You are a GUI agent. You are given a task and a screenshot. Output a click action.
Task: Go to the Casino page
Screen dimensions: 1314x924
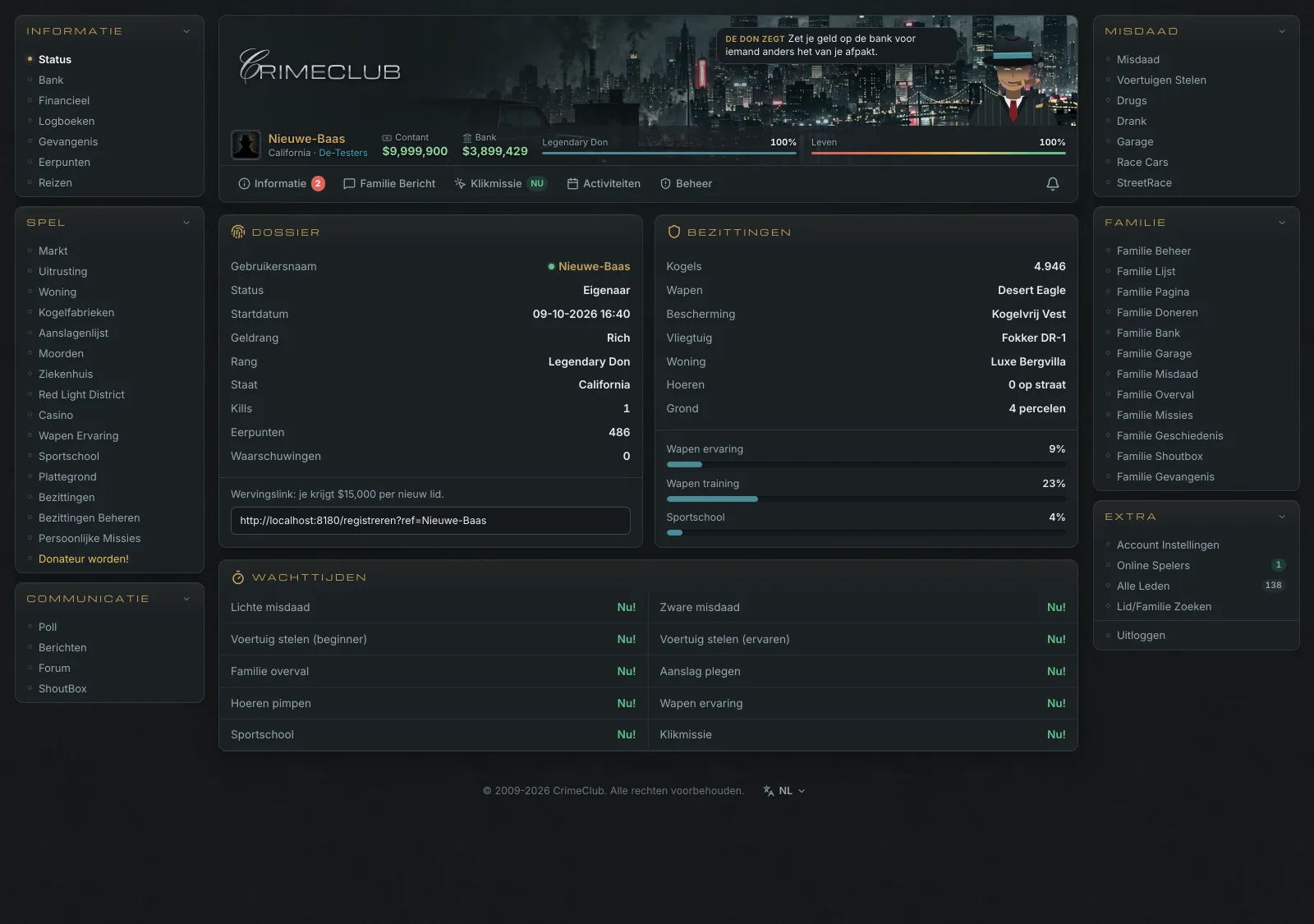pyautogui.click(x=56, y=416)
